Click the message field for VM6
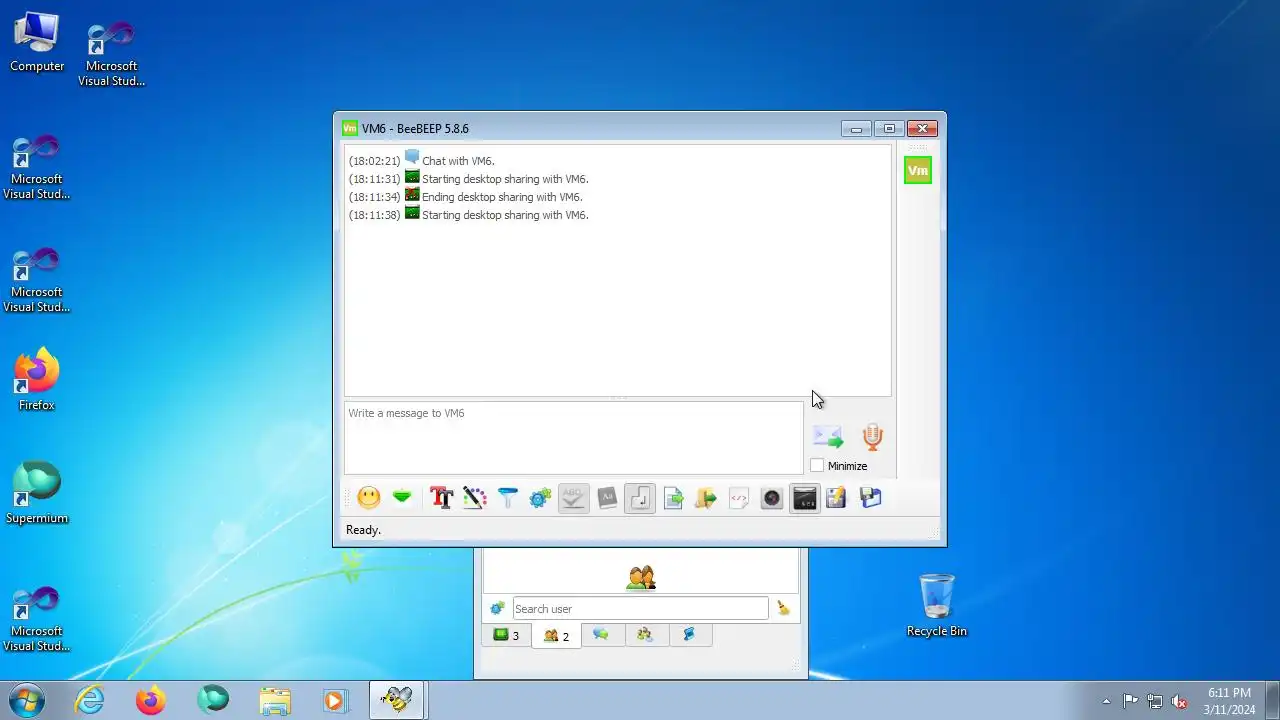This screenshot has width=1280, height=720. point(574,437)
